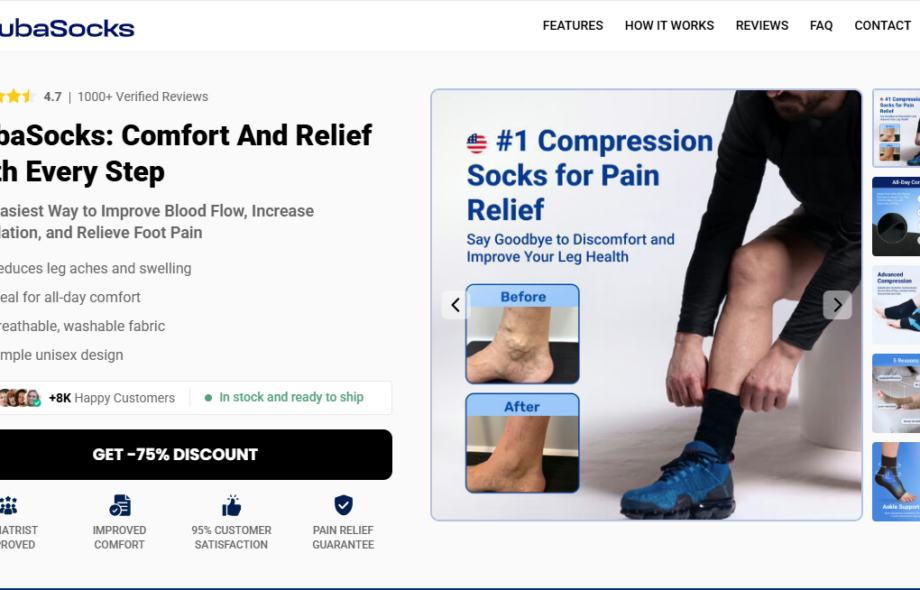
Task: Select the All-Day Comfort thumbnail
Action: 896,216
